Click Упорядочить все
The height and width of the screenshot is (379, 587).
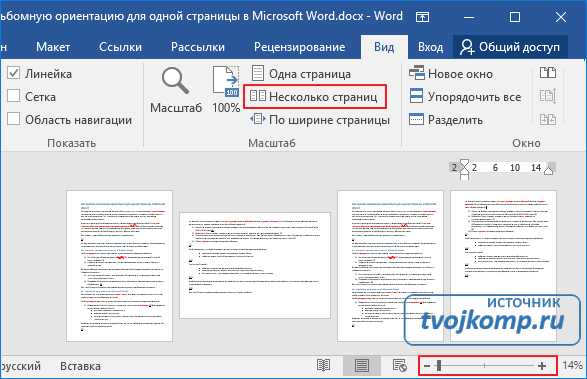465,97
